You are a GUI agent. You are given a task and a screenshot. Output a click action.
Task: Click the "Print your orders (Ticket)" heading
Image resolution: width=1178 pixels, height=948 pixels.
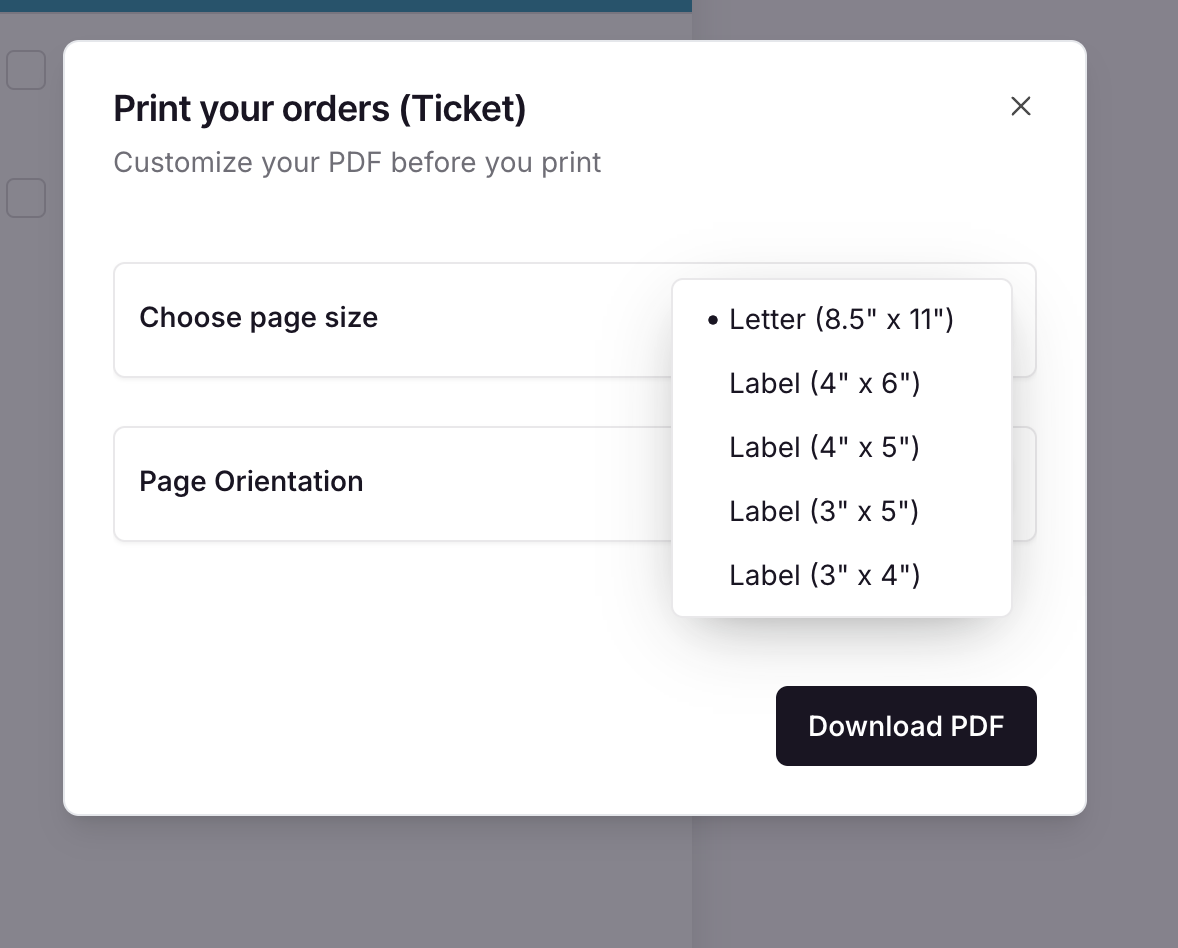[320, 108]
